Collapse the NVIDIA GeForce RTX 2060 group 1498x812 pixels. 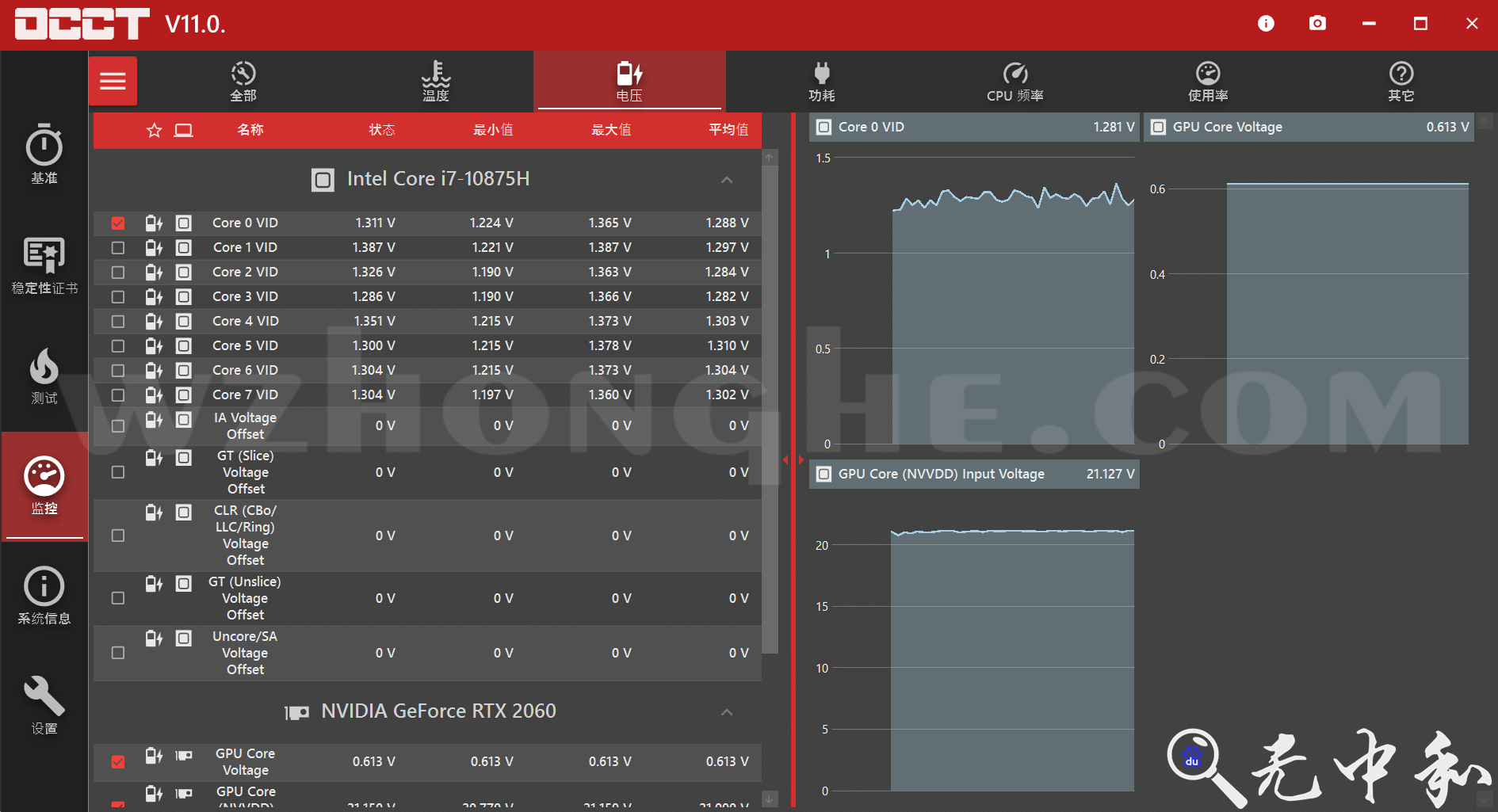727,712
